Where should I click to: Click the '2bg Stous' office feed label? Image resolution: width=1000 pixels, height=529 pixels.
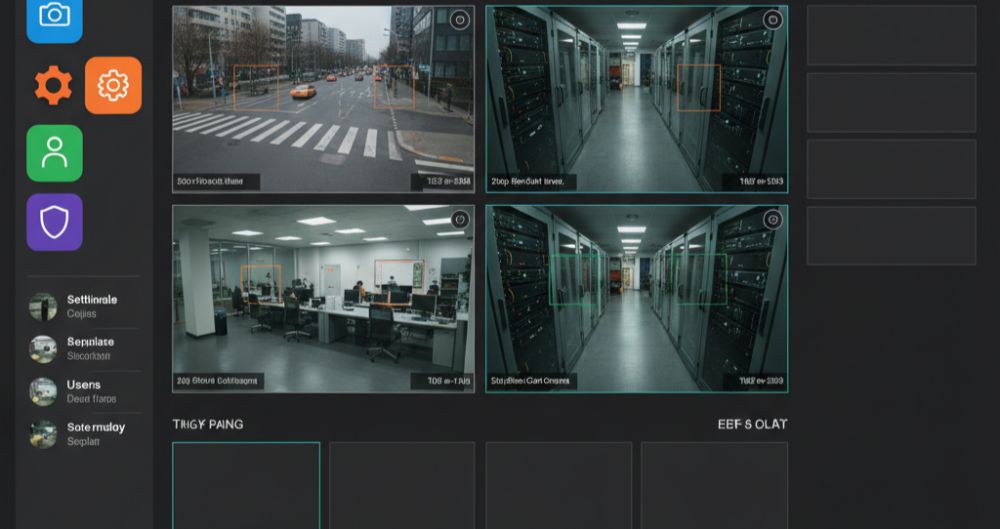pos(218,382)
